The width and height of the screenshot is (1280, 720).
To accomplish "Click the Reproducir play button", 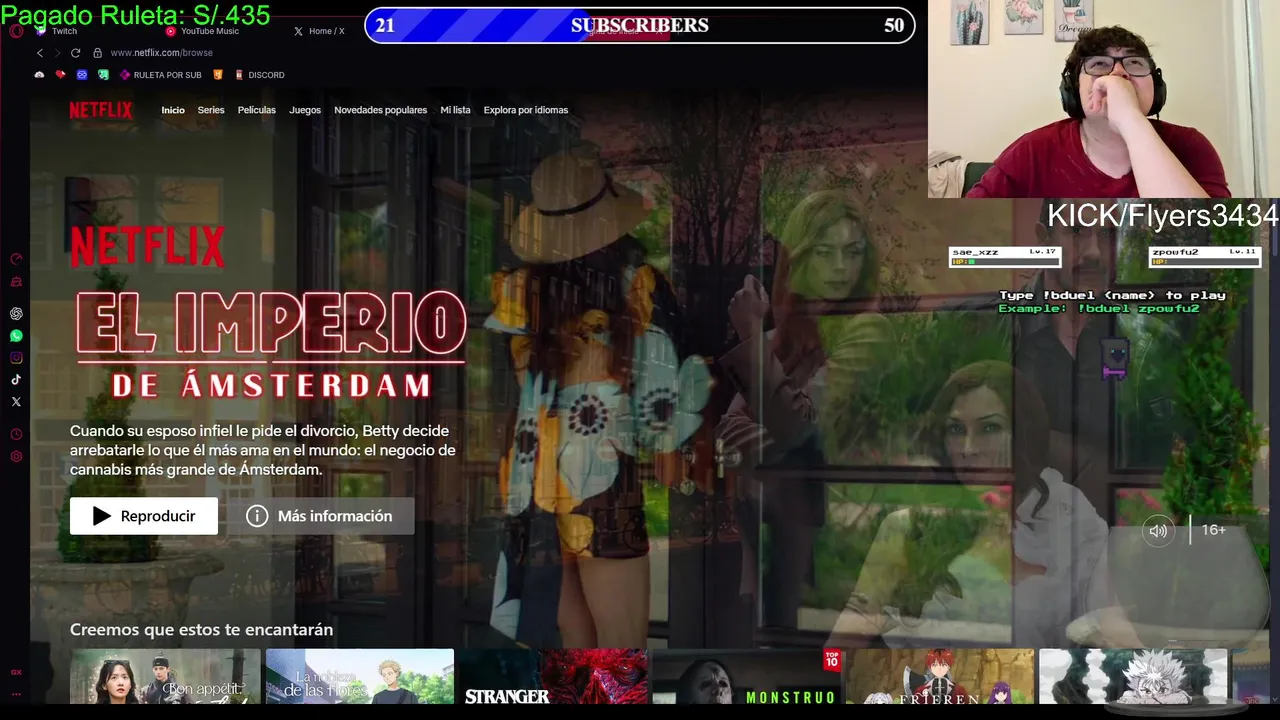I will pyautogui.click(x=144, y=516).
